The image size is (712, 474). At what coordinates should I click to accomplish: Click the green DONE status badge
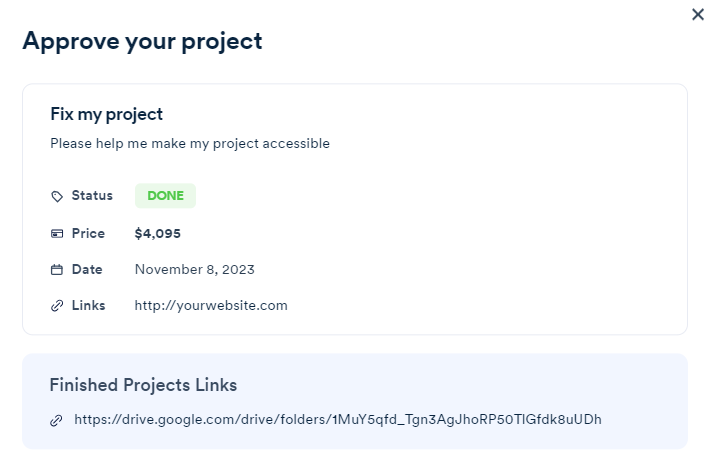[165, 196]
